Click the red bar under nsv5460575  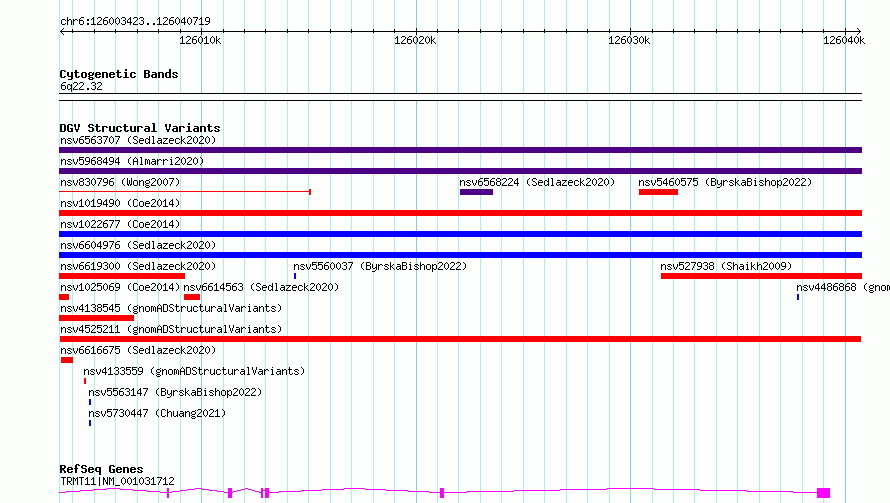[658, 192]
